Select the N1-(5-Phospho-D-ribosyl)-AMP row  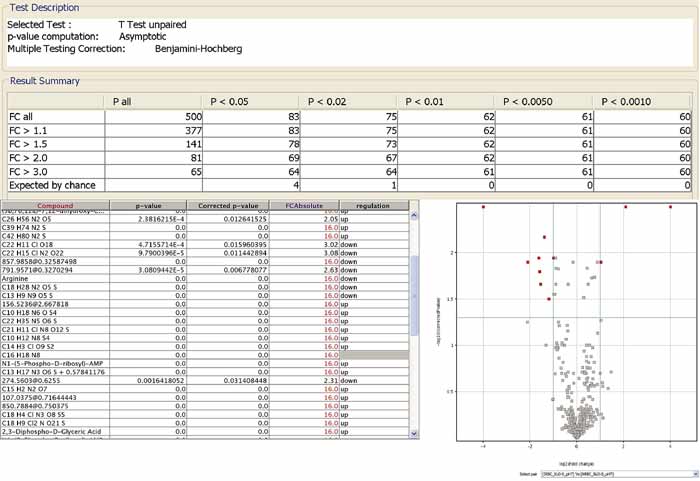pyautogui.click(x=204, y=363)
